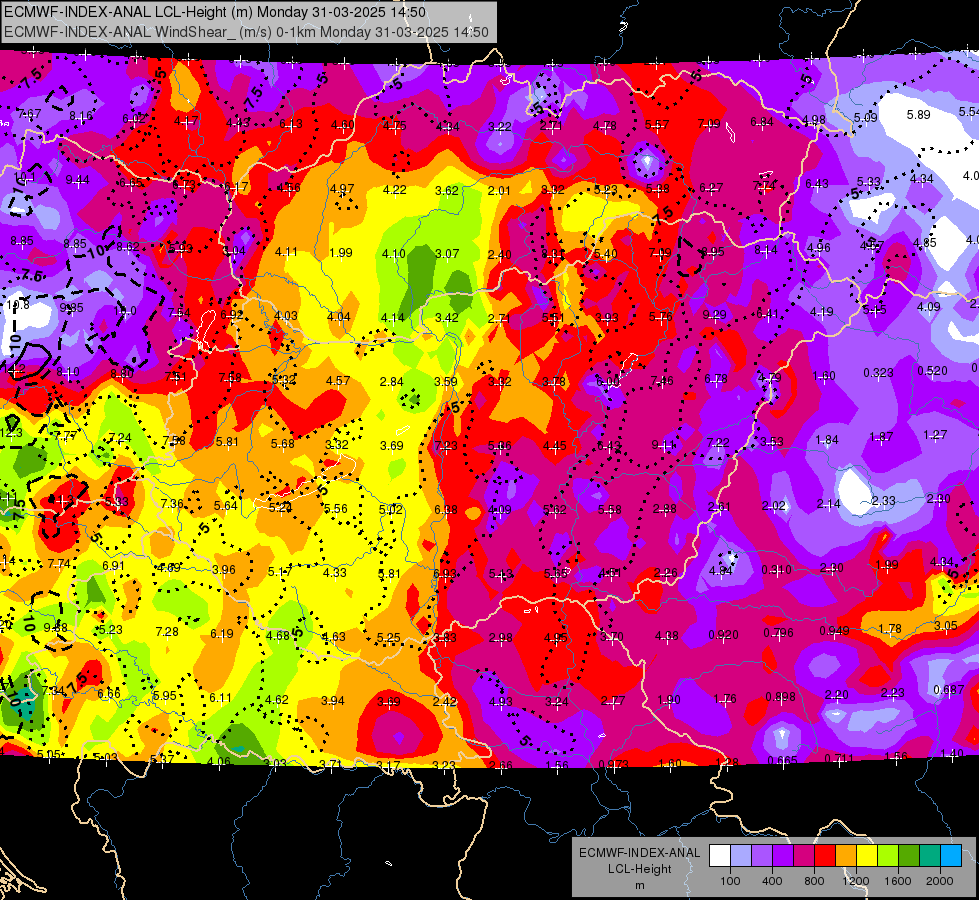Image resolution: width=979 pixels, height=900 pixels.
Task: Click the 2.84 wind shear value
Action: pos(392,382)
